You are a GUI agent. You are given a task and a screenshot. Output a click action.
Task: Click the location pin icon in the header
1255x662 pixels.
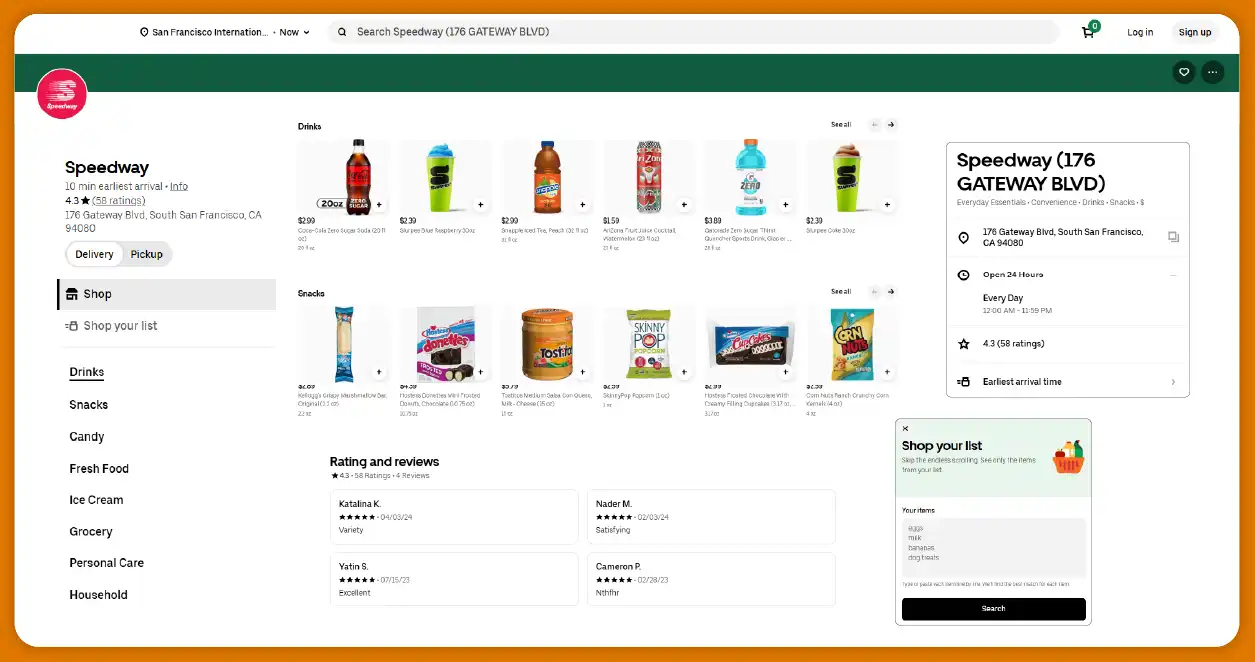click(x=142, y=31)
